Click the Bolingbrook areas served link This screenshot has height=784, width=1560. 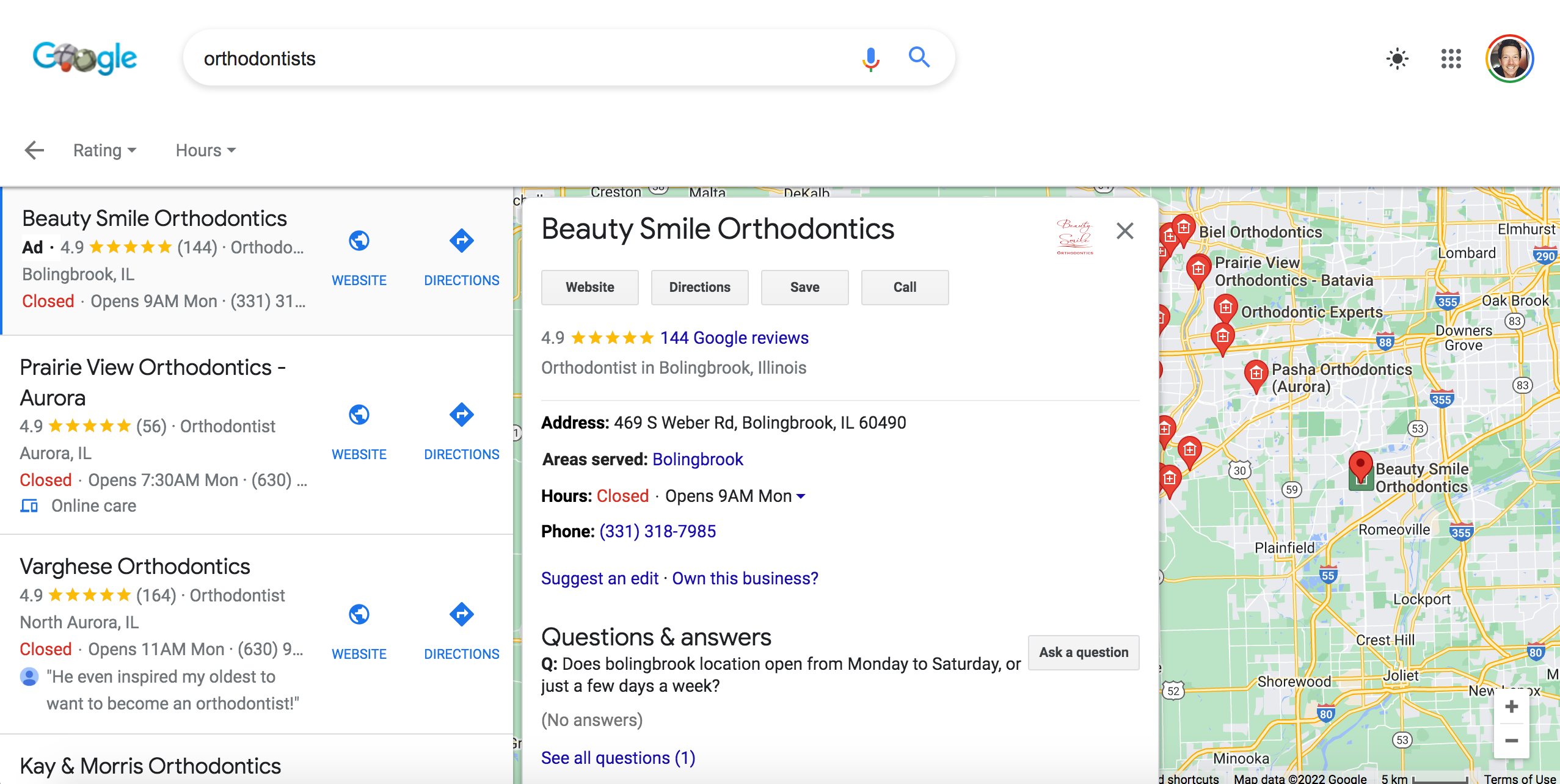coord(698,459)
